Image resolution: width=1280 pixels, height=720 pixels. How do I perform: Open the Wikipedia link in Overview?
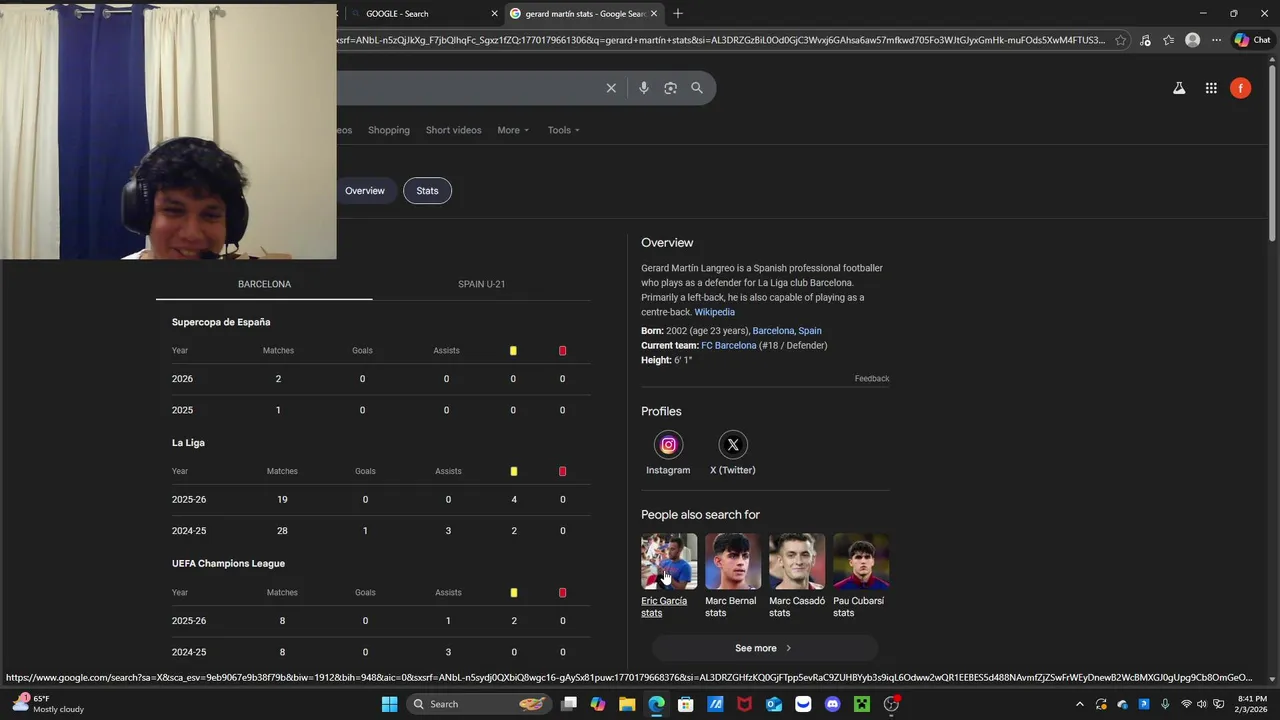tap(714, 312)
